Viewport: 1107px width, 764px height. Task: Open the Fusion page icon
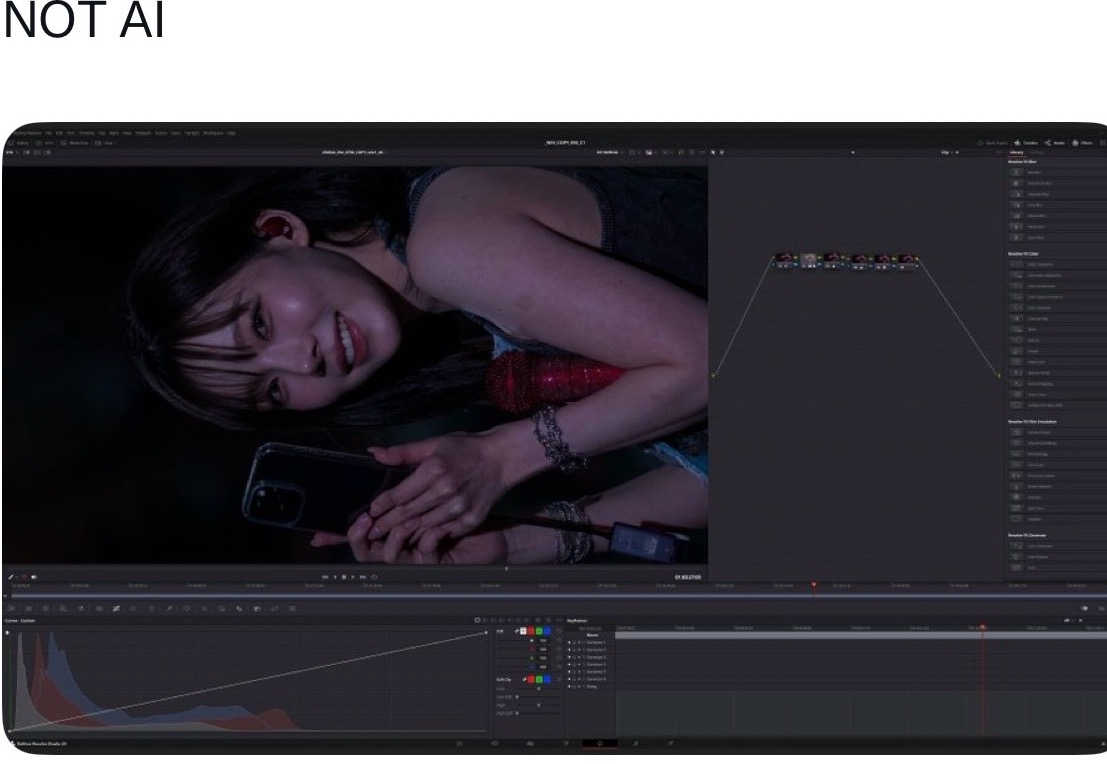[565, 743]
